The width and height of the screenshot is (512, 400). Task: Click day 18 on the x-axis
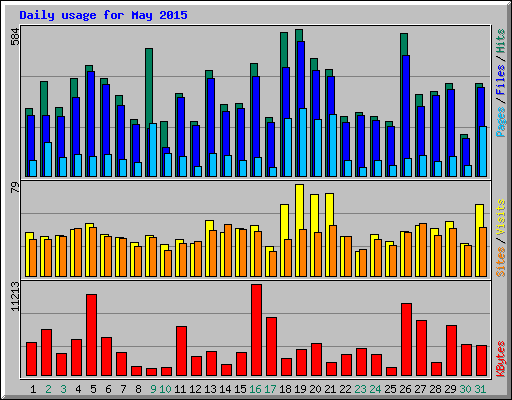(x=285, y=389)
